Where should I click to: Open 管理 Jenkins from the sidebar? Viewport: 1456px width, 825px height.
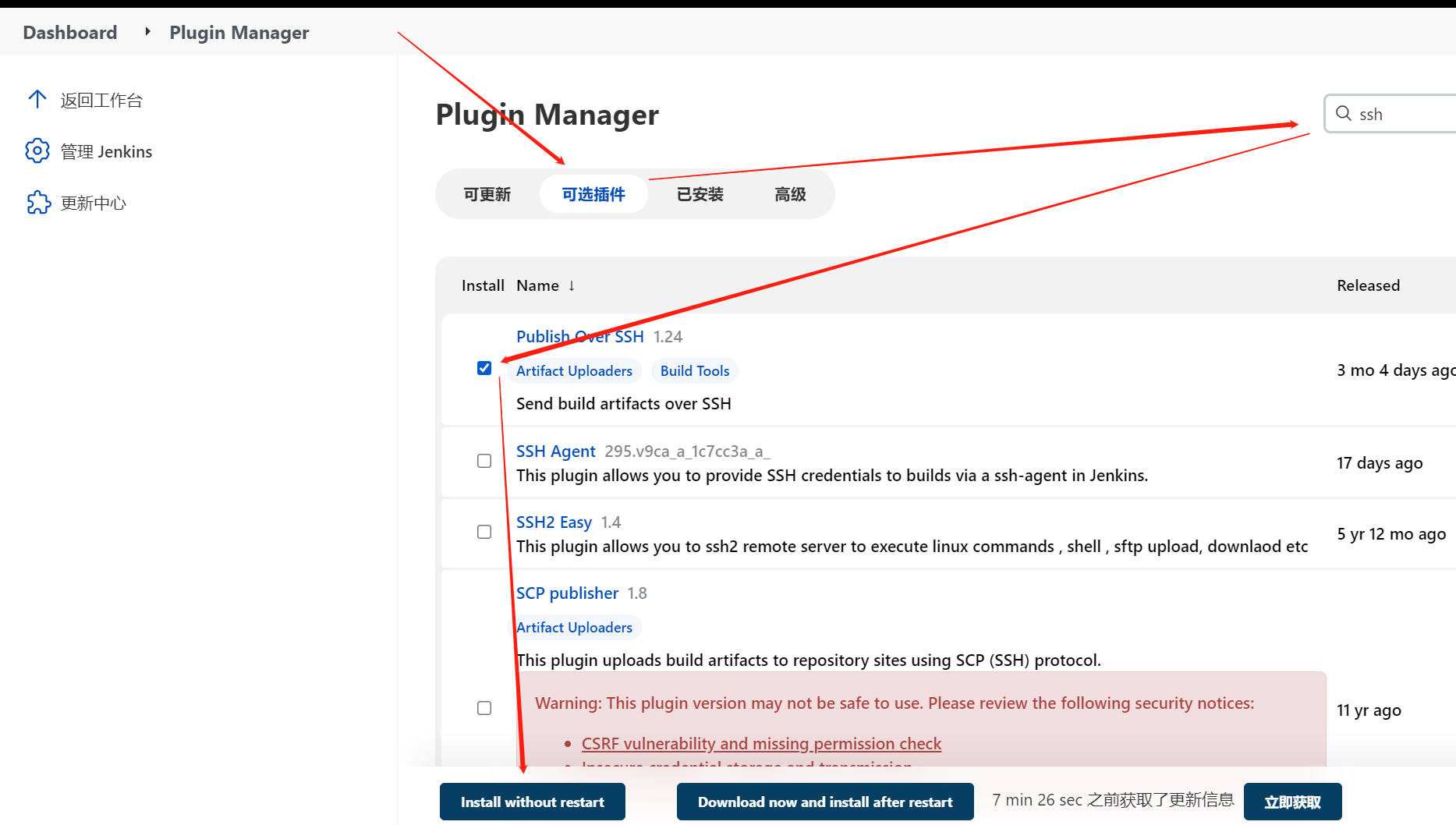click(106, 151)
